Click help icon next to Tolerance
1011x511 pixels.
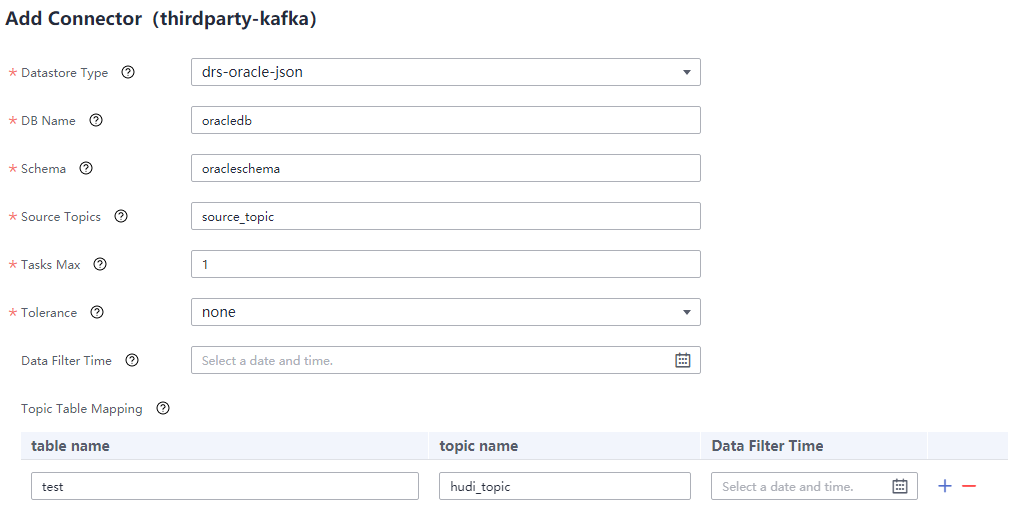click(x=97, y=312)
